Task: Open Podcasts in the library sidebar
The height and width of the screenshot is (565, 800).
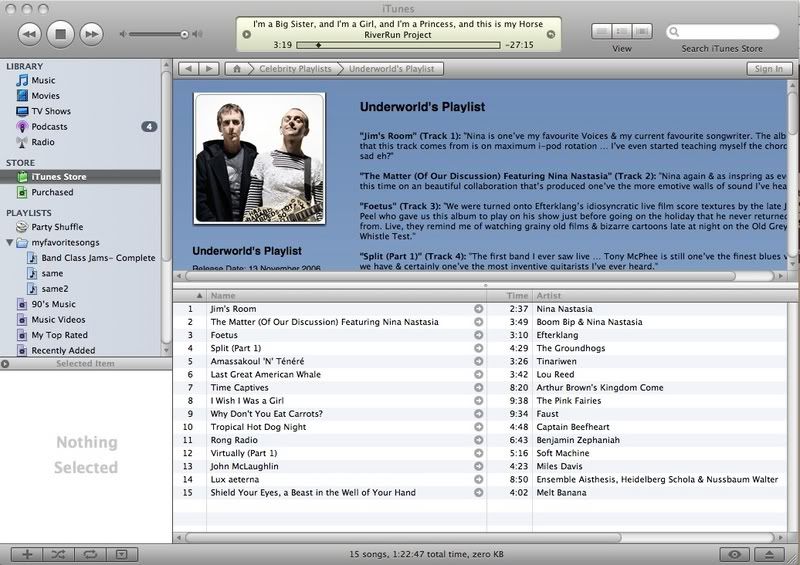Action: tap(49, 127)
